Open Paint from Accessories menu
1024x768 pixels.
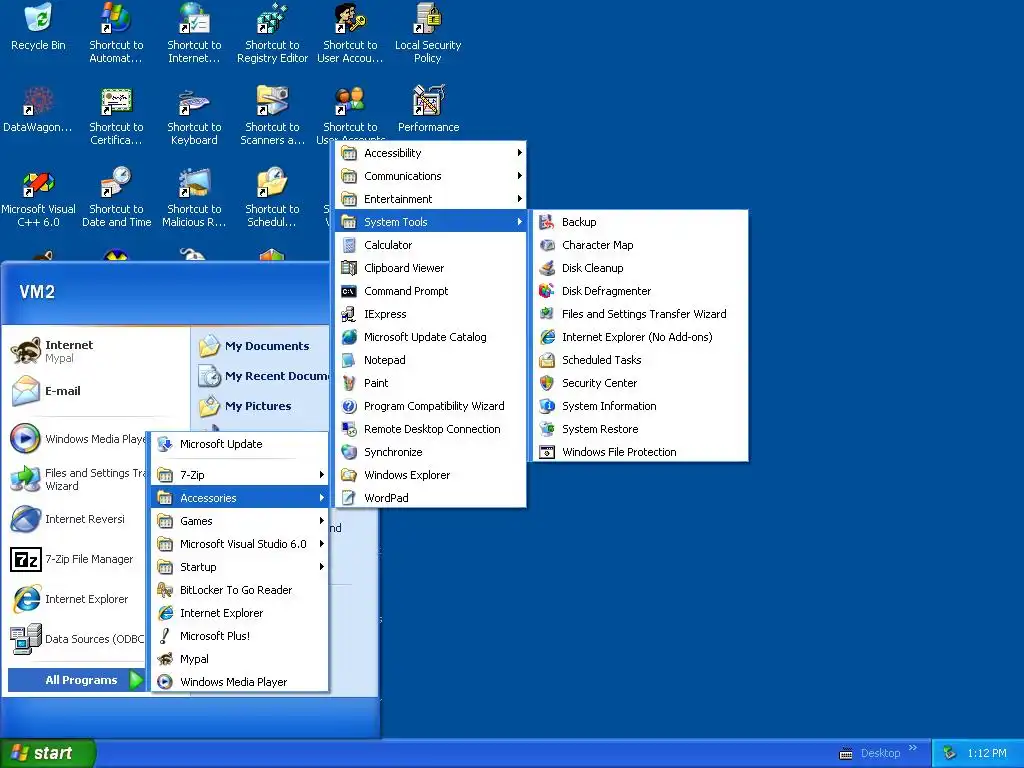click(431, 383)
